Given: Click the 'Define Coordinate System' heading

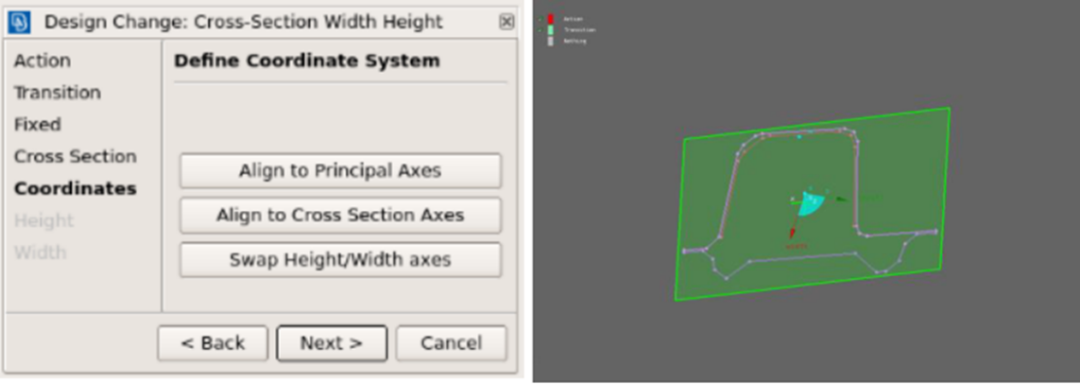Looking at the screenshot, I should pyautogui.click(x=307, y=61).
